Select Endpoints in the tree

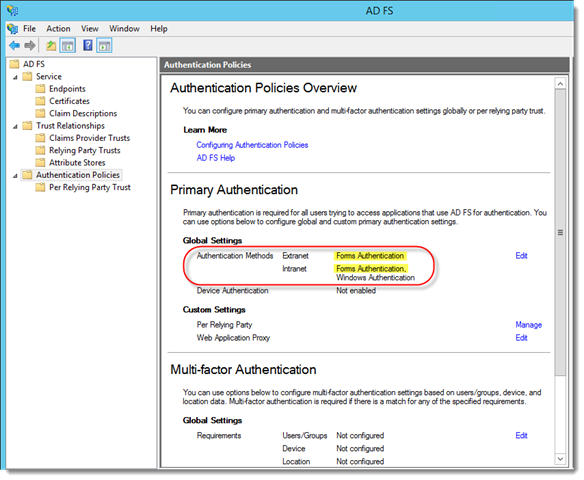[x=67, y=89]
